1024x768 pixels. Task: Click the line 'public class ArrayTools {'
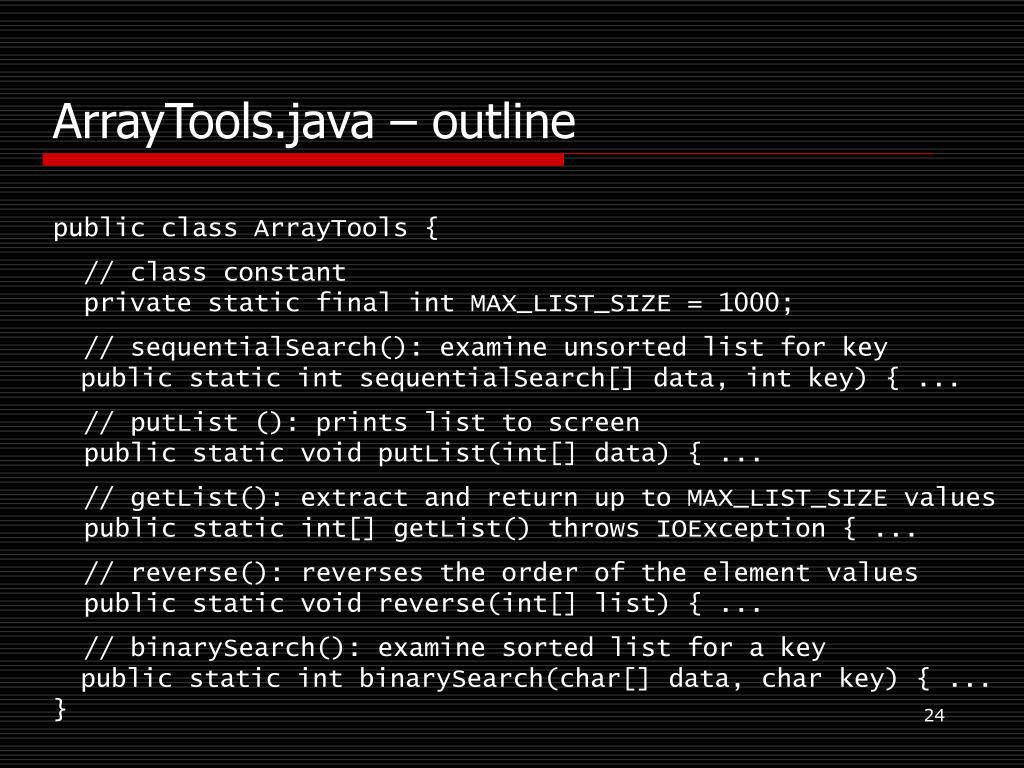[246, 228]
